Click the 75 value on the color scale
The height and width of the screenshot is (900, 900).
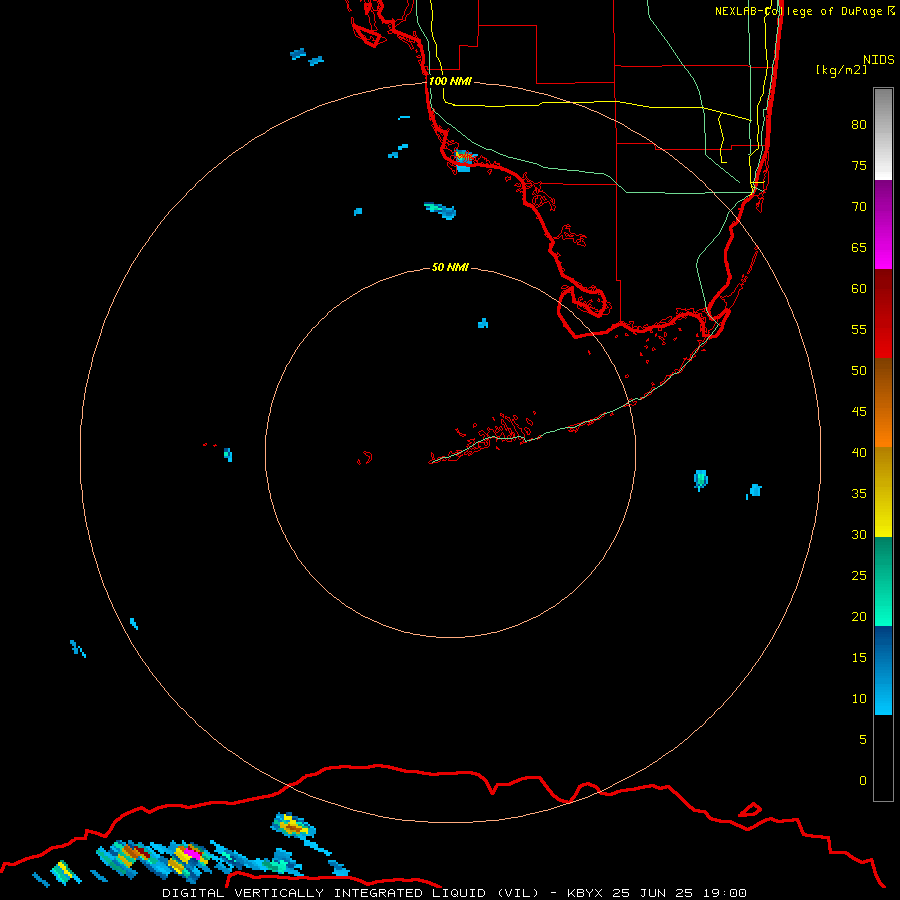(x=859, y=165)
